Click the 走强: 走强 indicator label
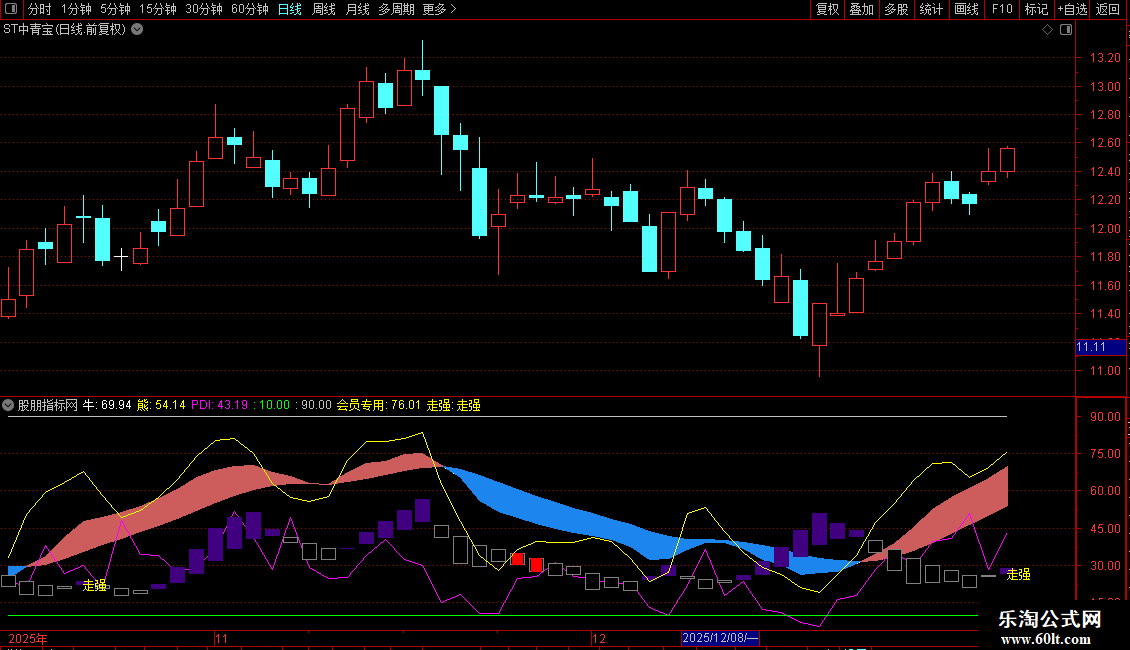 click(x=453, y=405)
